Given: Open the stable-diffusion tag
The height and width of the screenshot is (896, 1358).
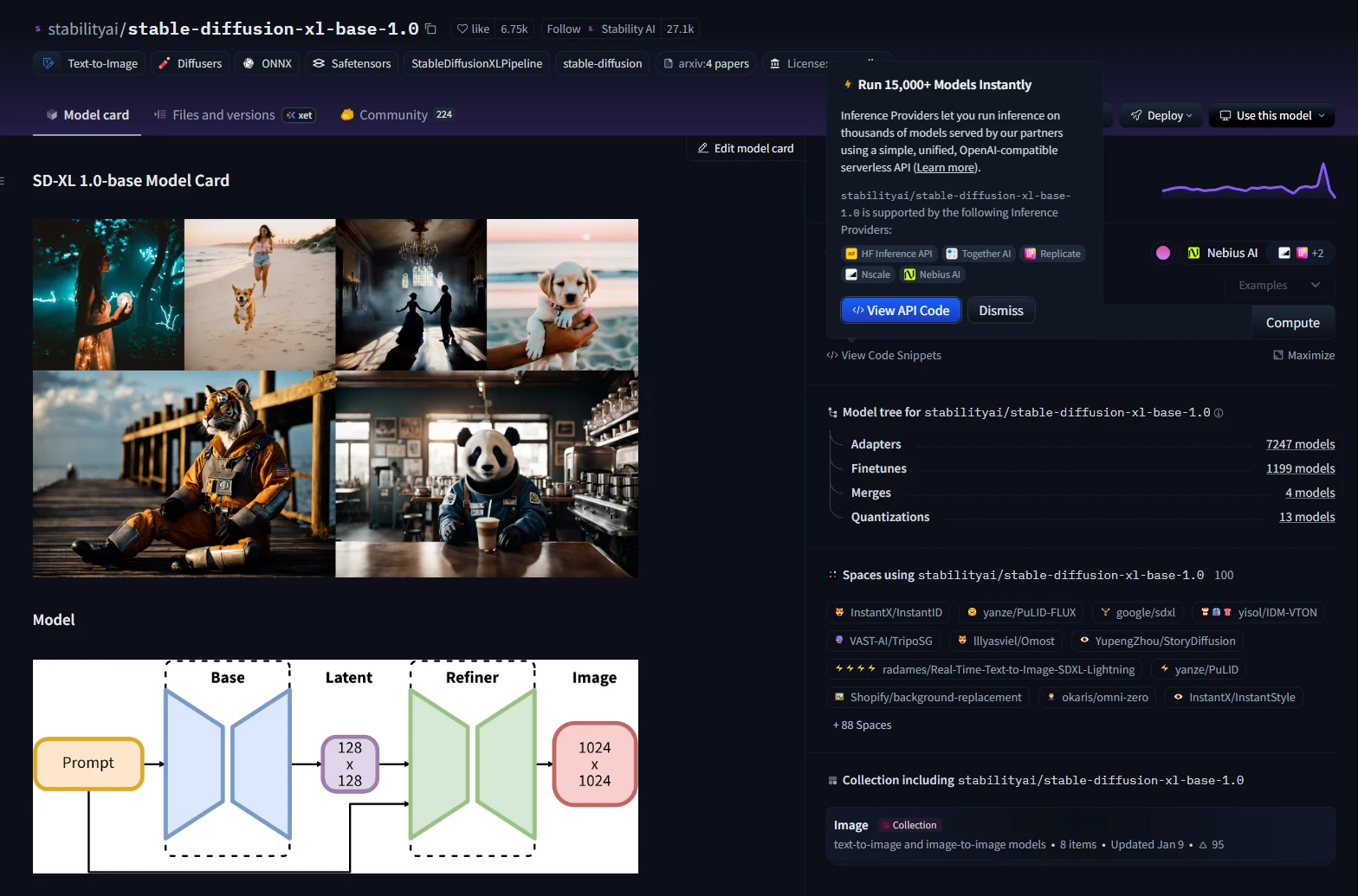Looking at the screenshot, I should point(603,63).
